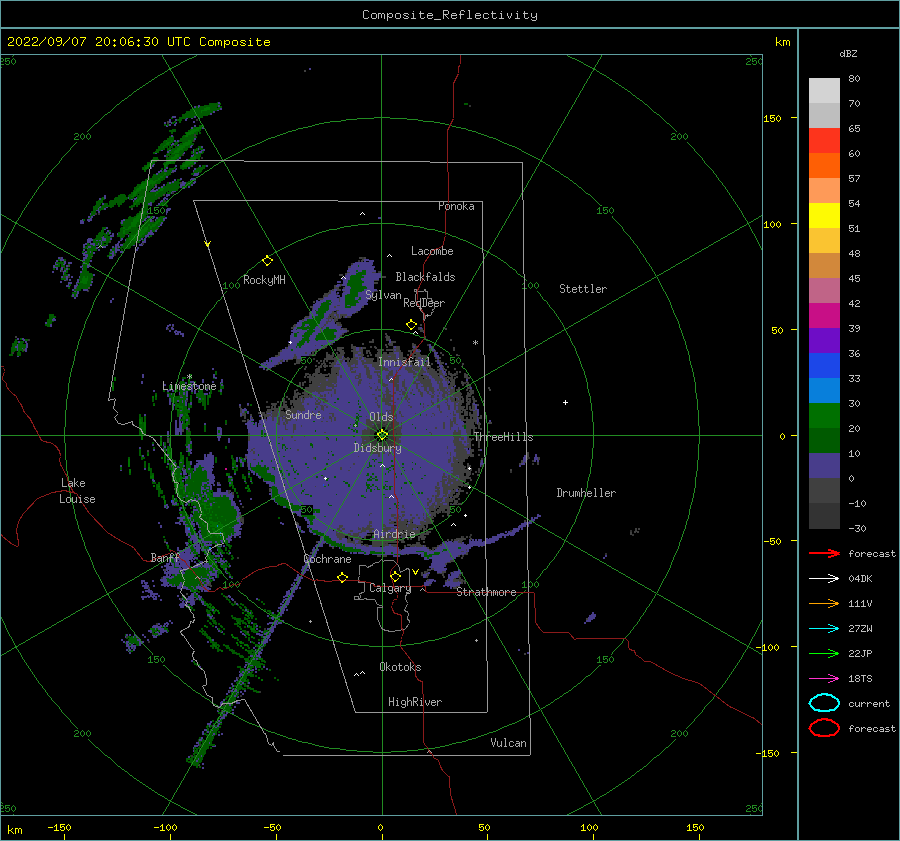Click the 18TS legend text
Image resolution: width=900 pixels, height=841 pixels.
click(860, 679)
